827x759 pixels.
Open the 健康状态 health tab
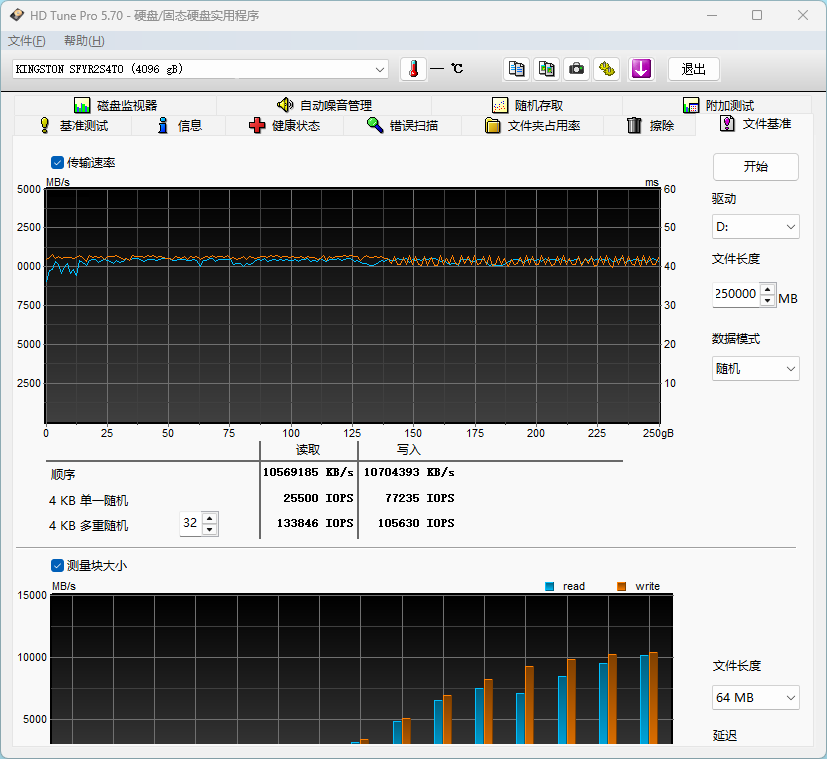[285, 125]
